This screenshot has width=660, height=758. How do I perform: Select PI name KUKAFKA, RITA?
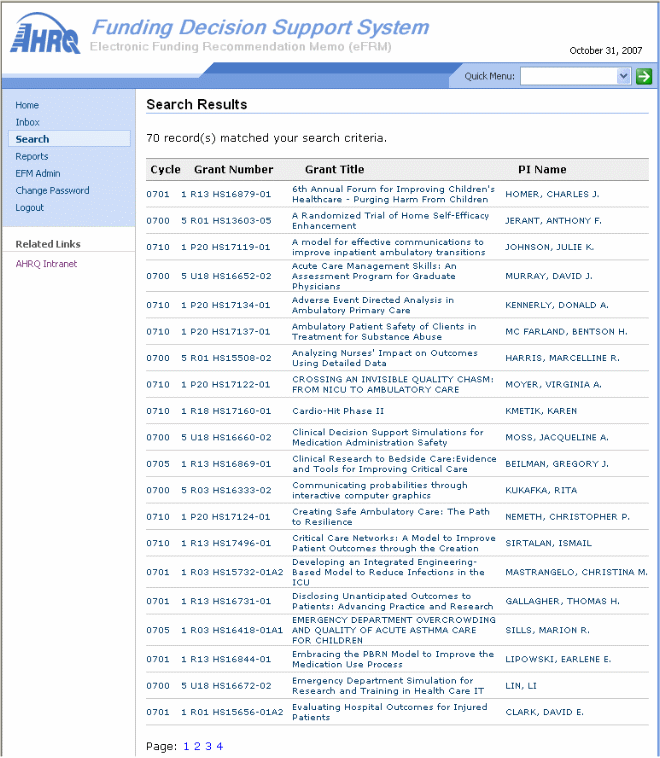pyautogui.click(x=541, y=490)
